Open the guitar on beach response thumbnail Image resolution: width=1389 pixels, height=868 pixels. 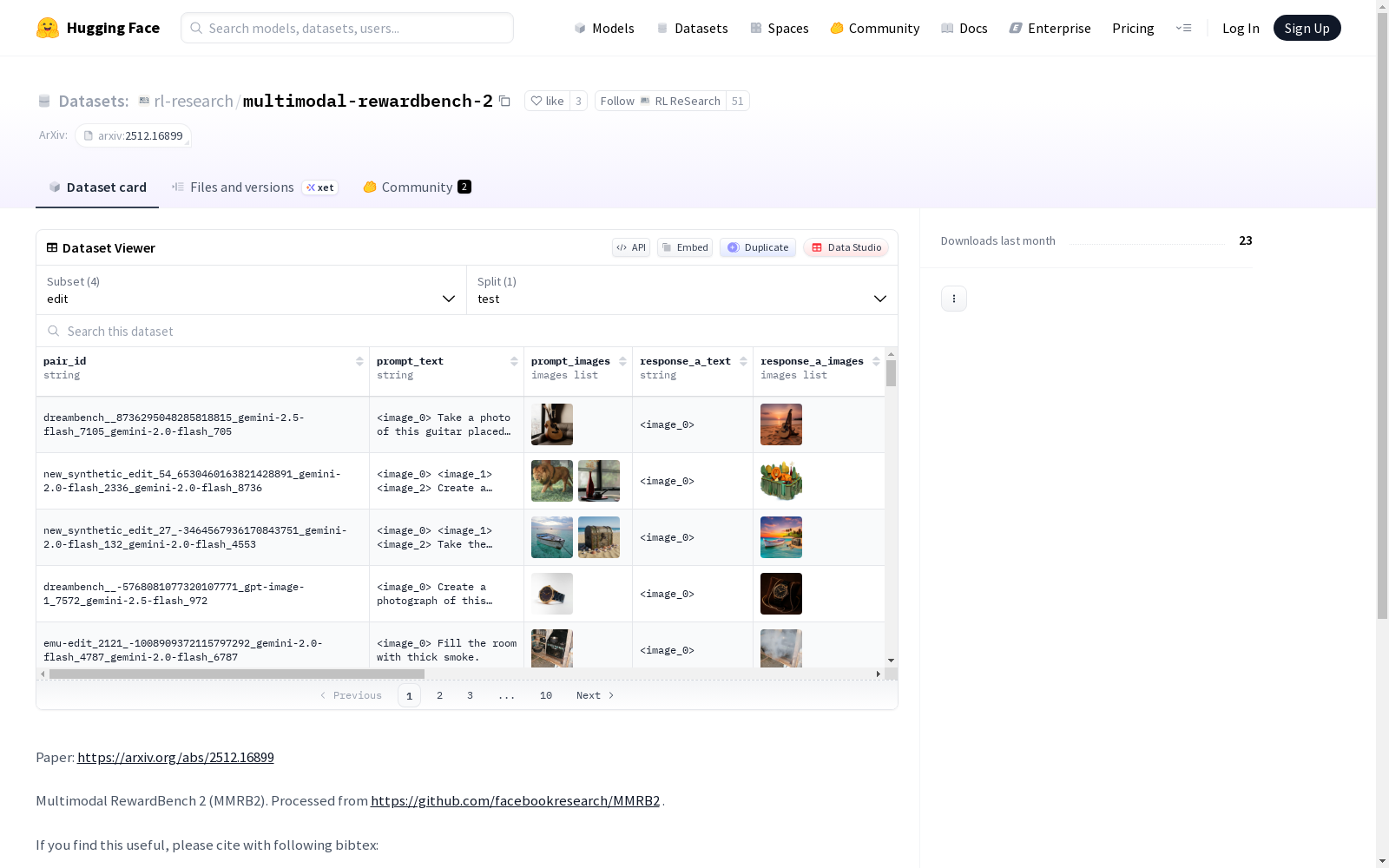(781, 424)
